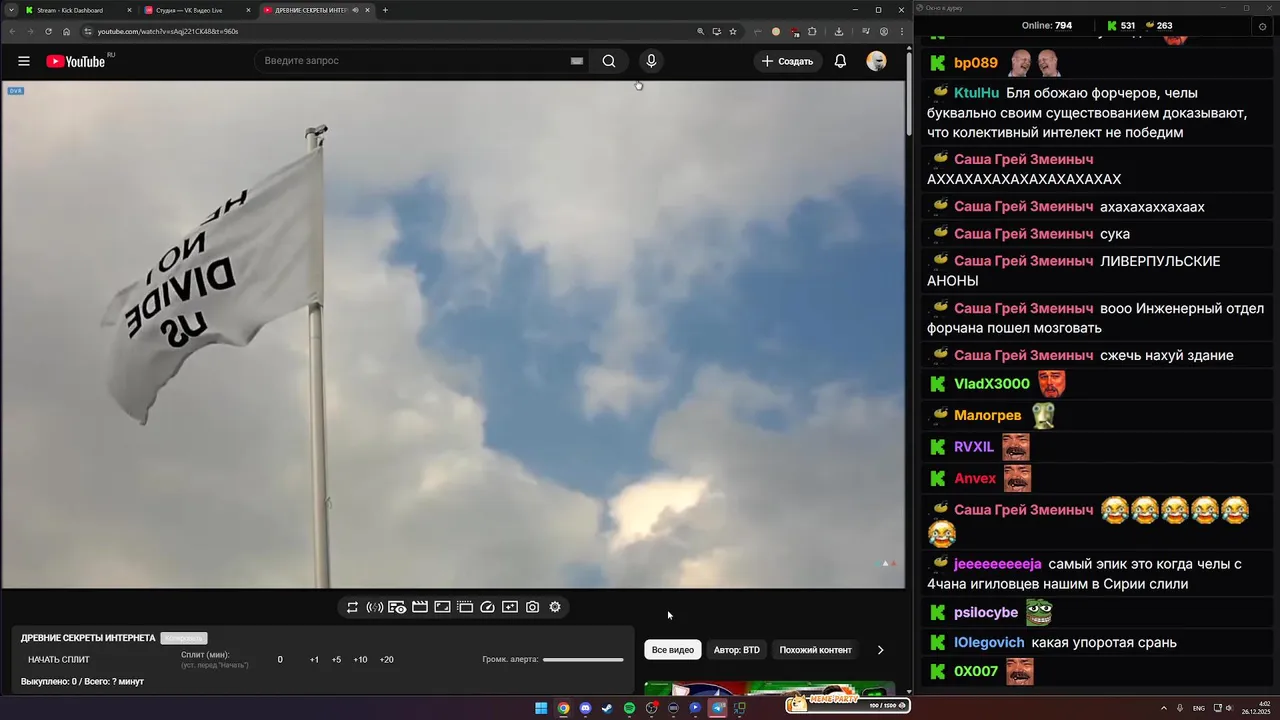Select the Похожий контент filter chip
Screen dimensions: 1280x720
pyautogui.click(x=816, y=650)
